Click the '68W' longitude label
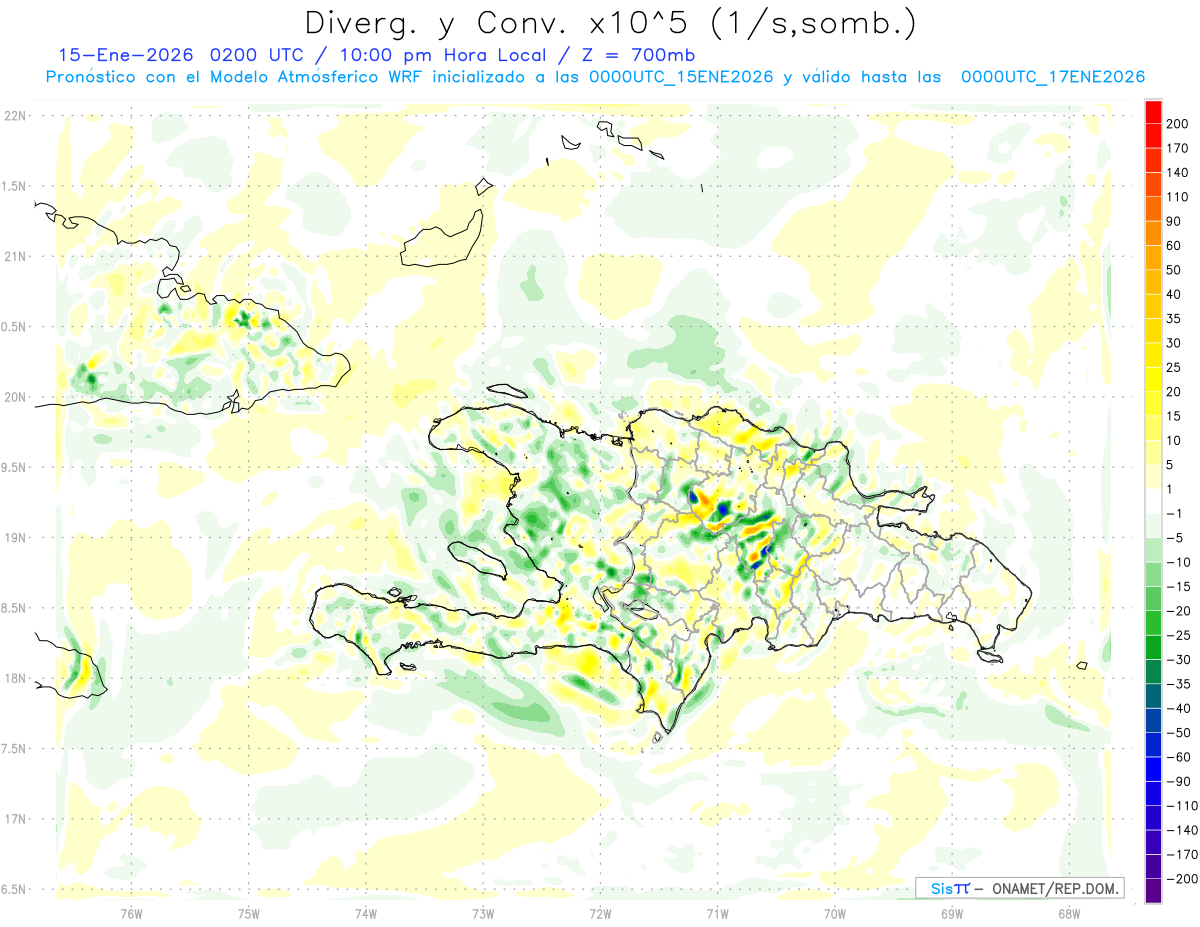1200x927 pixels. (x=1069, y=913)
